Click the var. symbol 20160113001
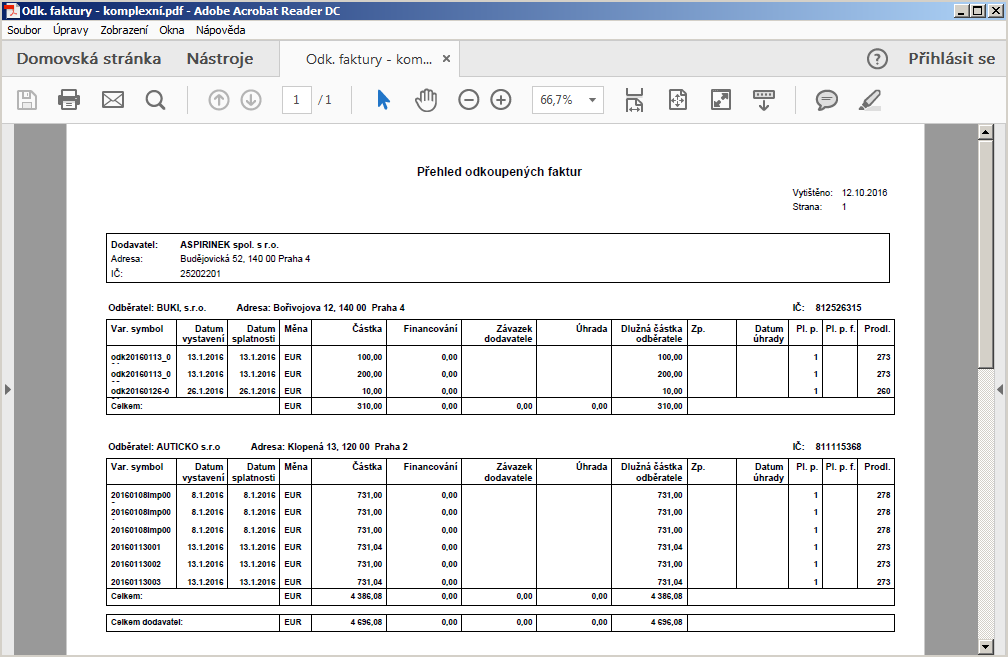The height and width of the screenshot is (657, 1008). pos(136,548)
